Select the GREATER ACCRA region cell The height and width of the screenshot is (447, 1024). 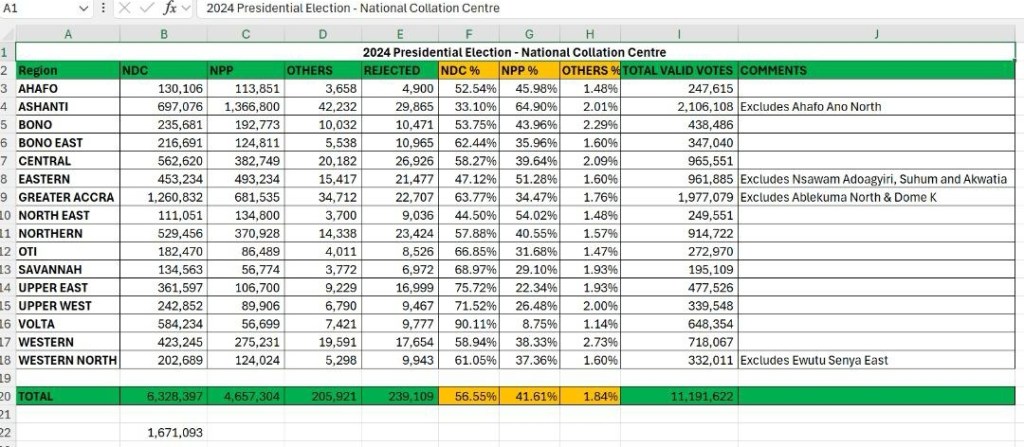click(x=67, y=197)
